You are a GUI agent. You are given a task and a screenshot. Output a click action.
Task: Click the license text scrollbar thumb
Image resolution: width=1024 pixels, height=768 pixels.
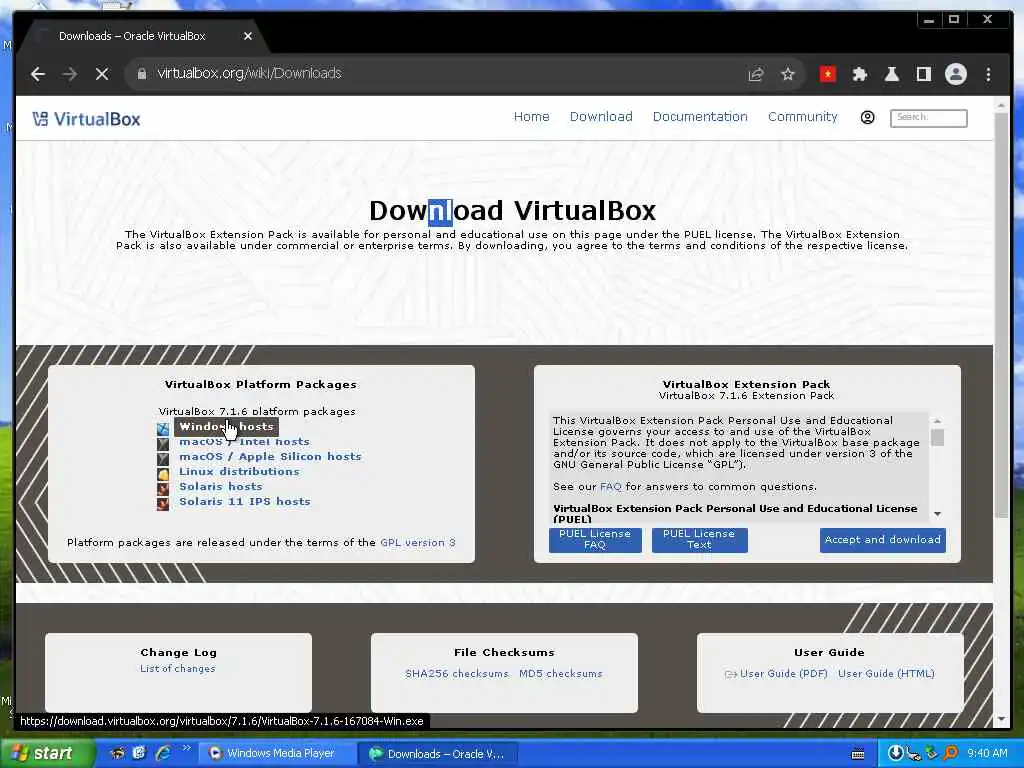(x=937, y=437)
